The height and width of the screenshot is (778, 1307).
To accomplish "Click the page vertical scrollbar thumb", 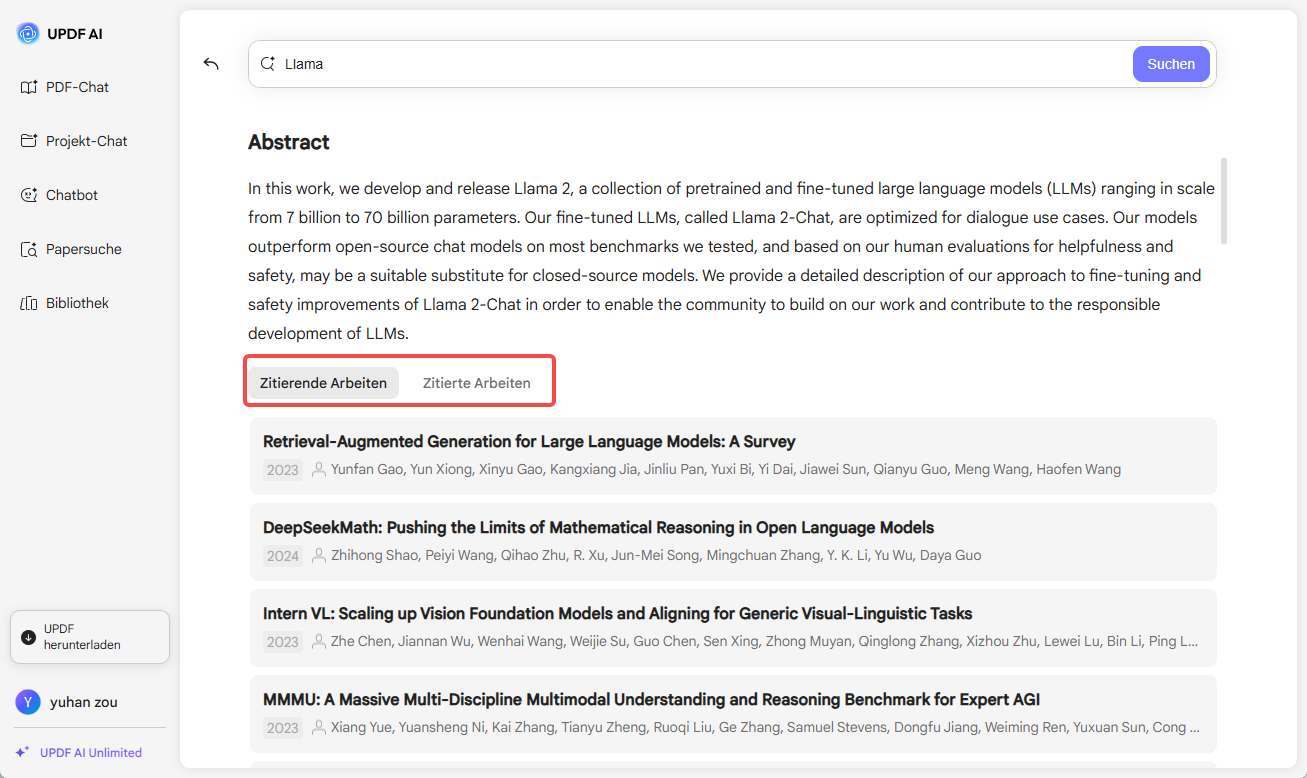I will (1224, 200).
